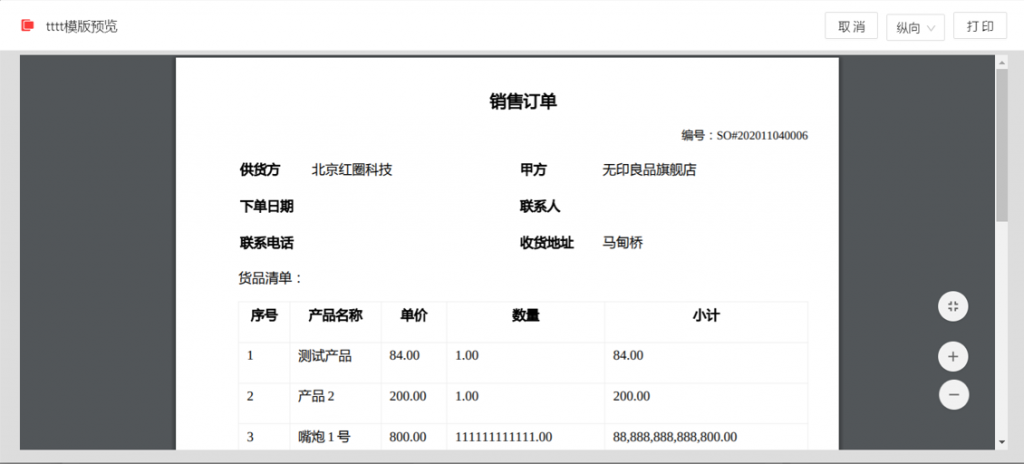Click the 无印良品旗舰店 customer name
Screen dimensions: 1024x464
tap(649, 170)
